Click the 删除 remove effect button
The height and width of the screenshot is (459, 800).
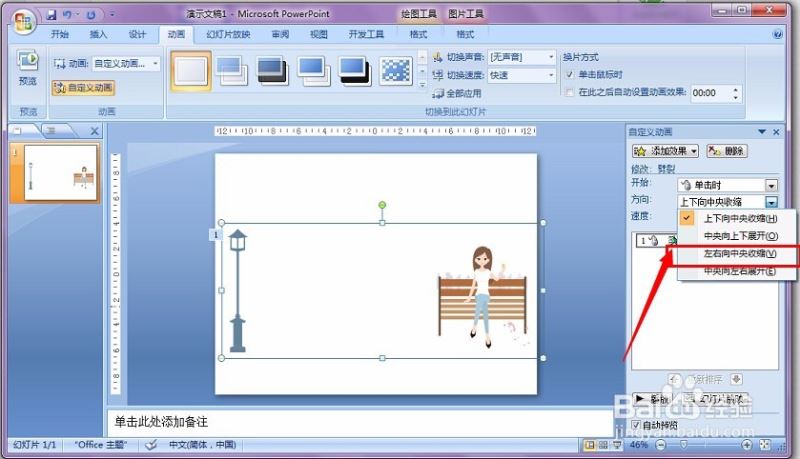tap(727, 151)
